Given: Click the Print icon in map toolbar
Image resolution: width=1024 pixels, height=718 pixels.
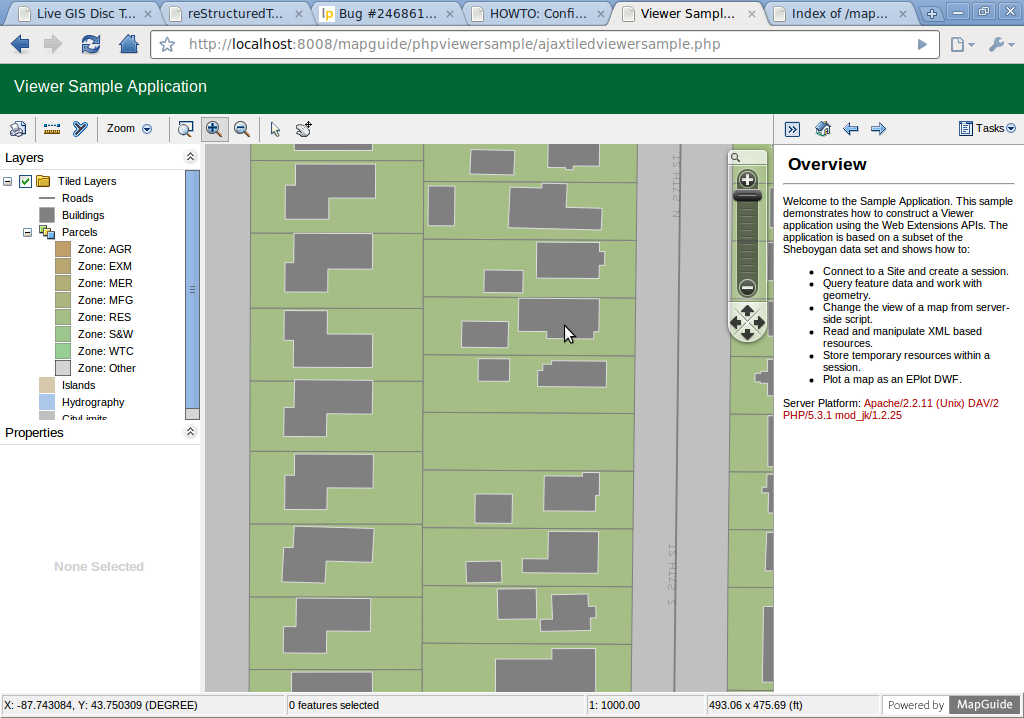Looking at the screenshot, I should click(x=17, y=129).
